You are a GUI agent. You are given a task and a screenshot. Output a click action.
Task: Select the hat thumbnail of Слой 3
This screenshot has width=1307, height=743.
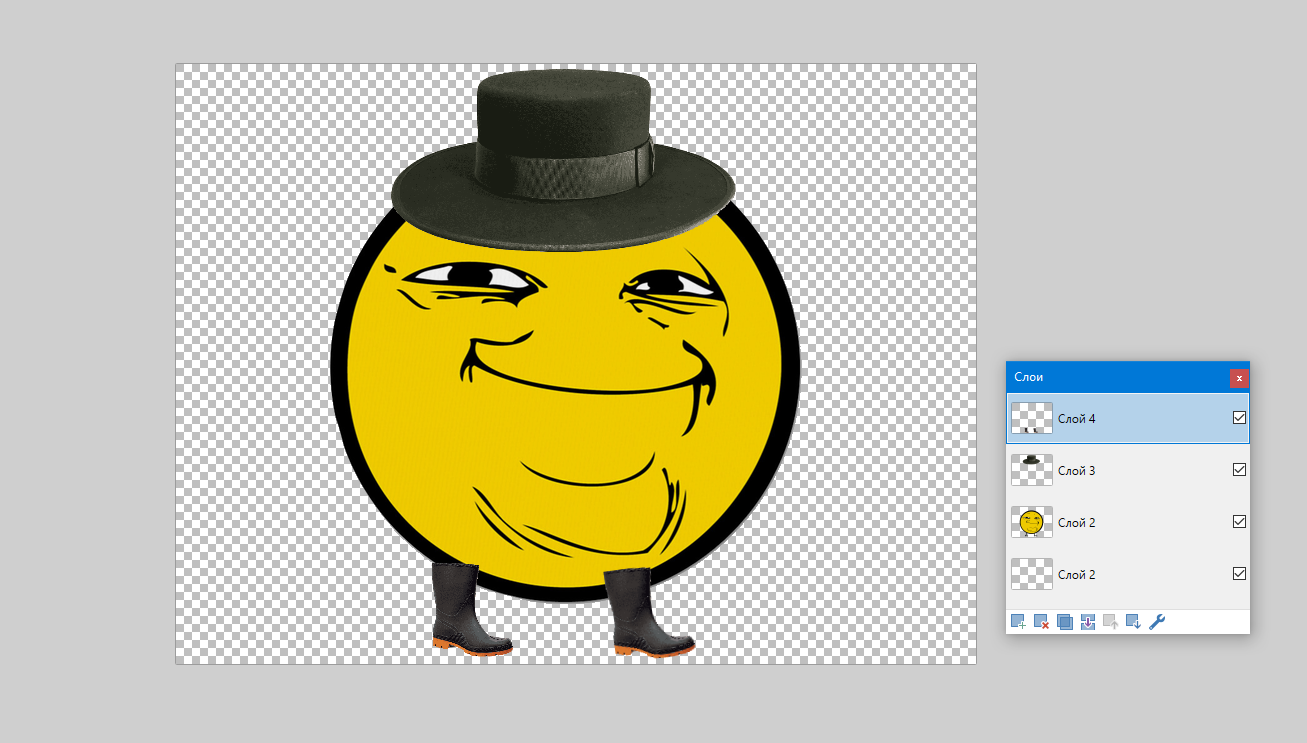point(1032,470)
